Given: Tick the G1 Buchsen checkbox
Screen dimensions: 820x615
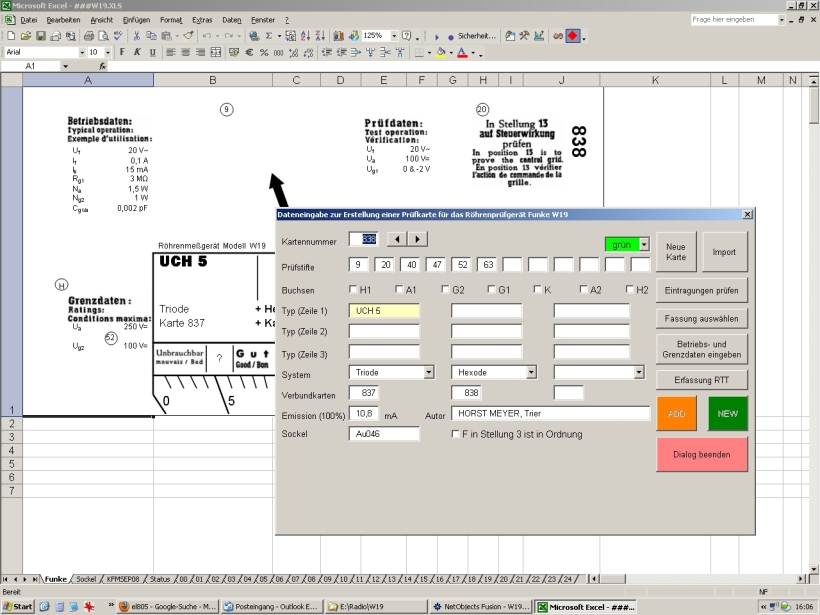Looking at the screenshot, I should coord(491,289).
